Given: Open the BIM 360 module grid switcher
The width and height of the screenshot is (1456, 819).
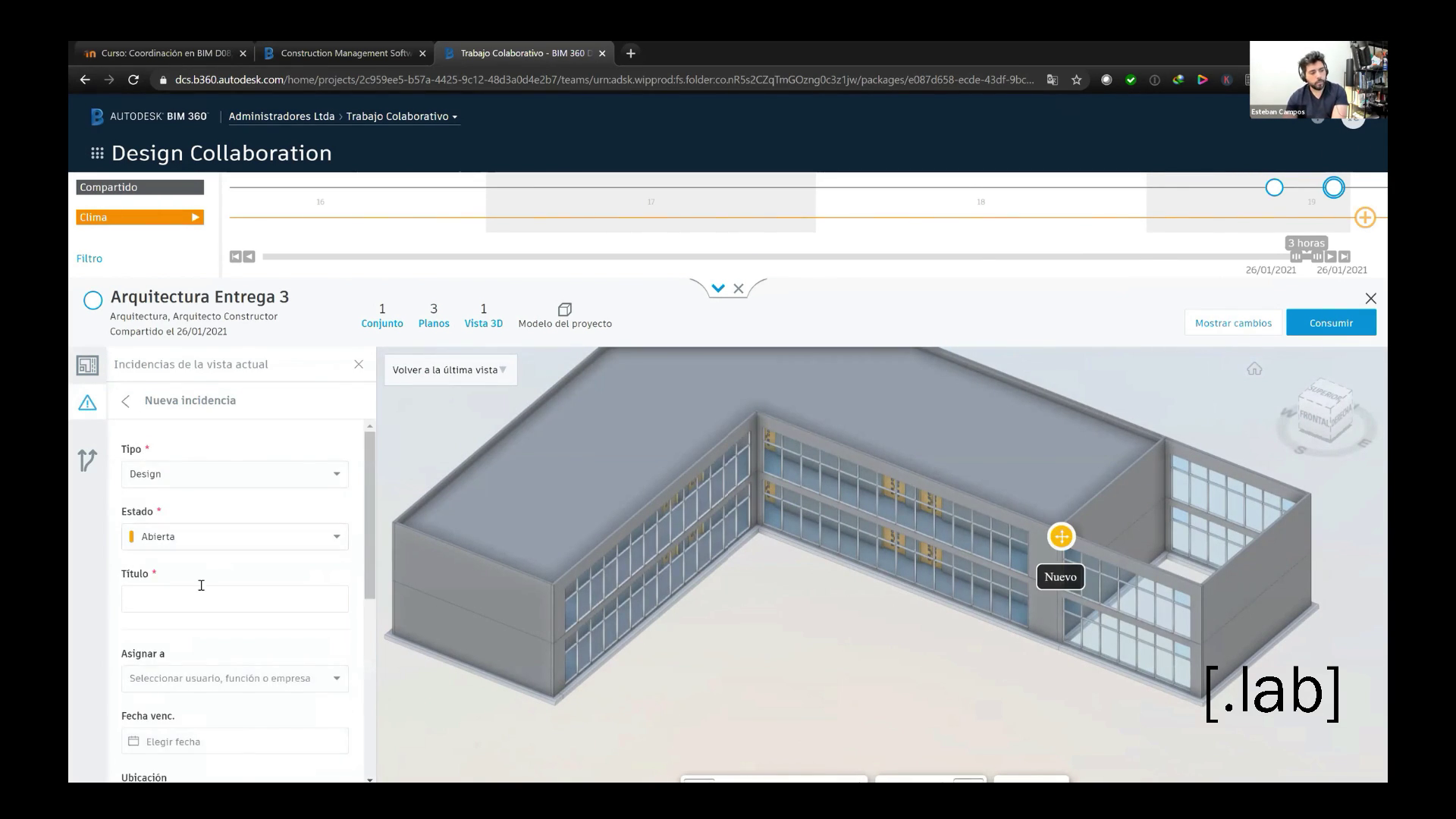Looking at the screenshot, I should 97,153.
